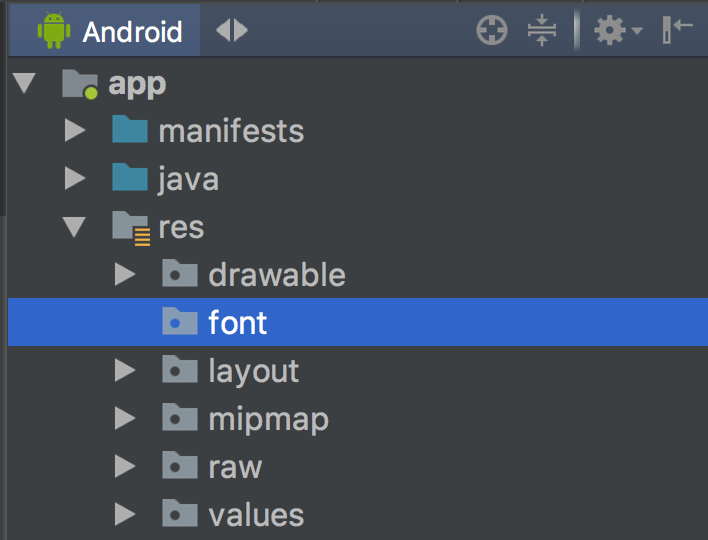Select the java tree row

(358, 178)
